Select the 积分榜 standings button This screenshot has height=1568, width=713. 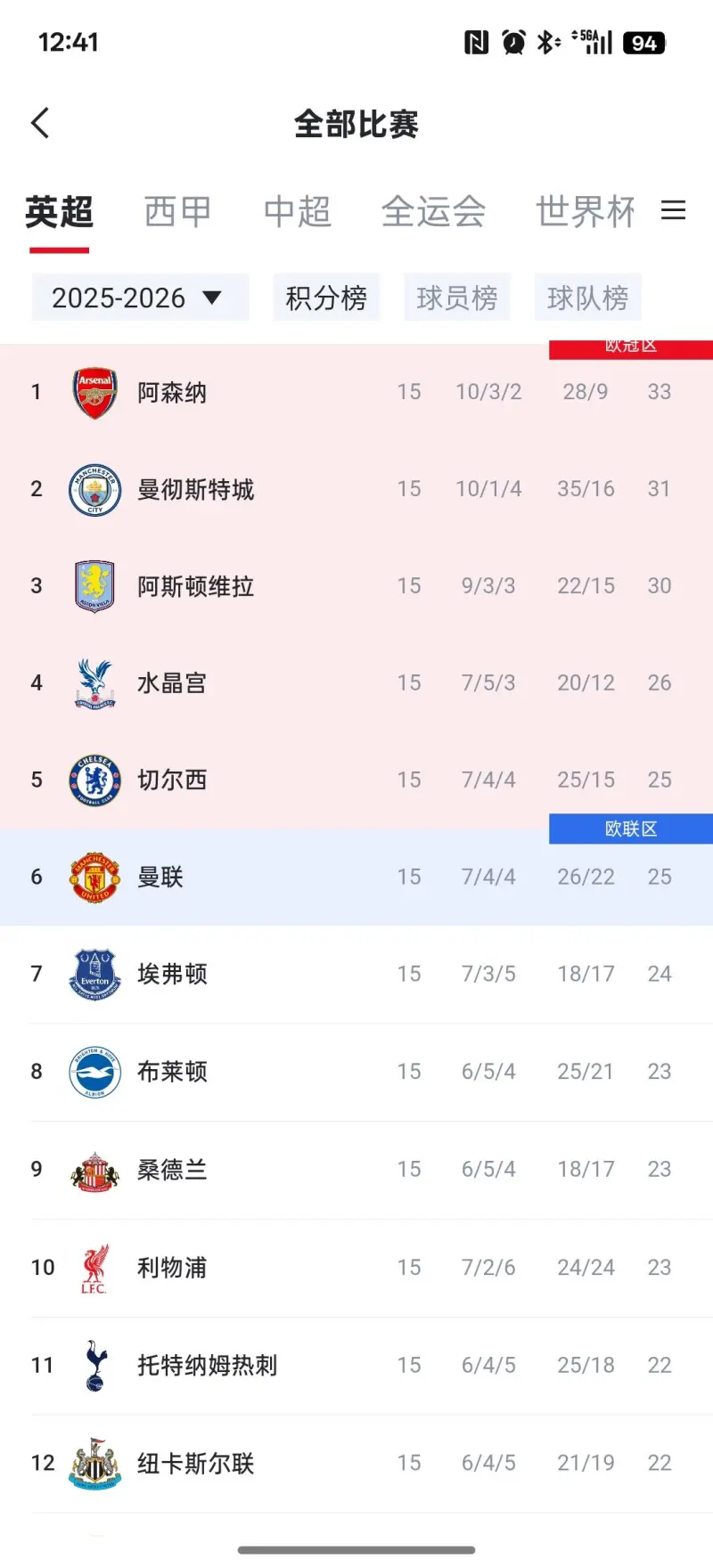tap(326, 298)
